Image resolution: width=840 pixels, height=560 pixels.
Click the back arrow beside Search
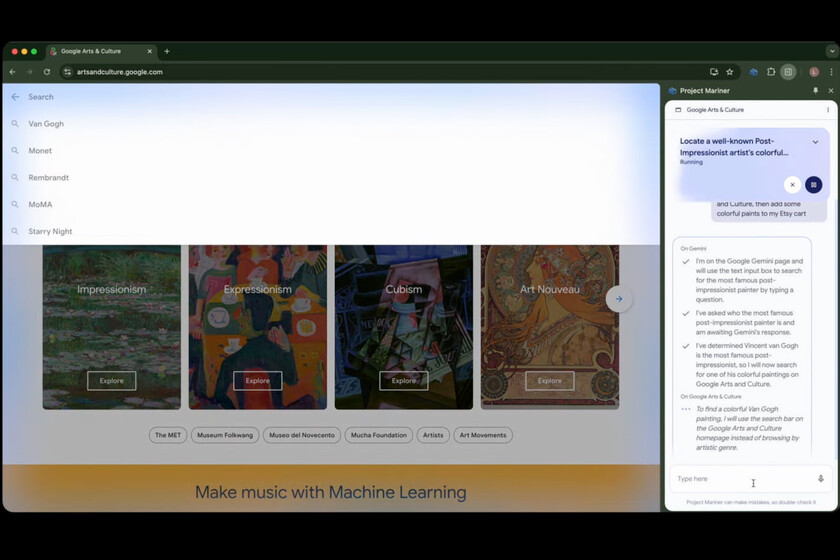click(x=15, y=97)
